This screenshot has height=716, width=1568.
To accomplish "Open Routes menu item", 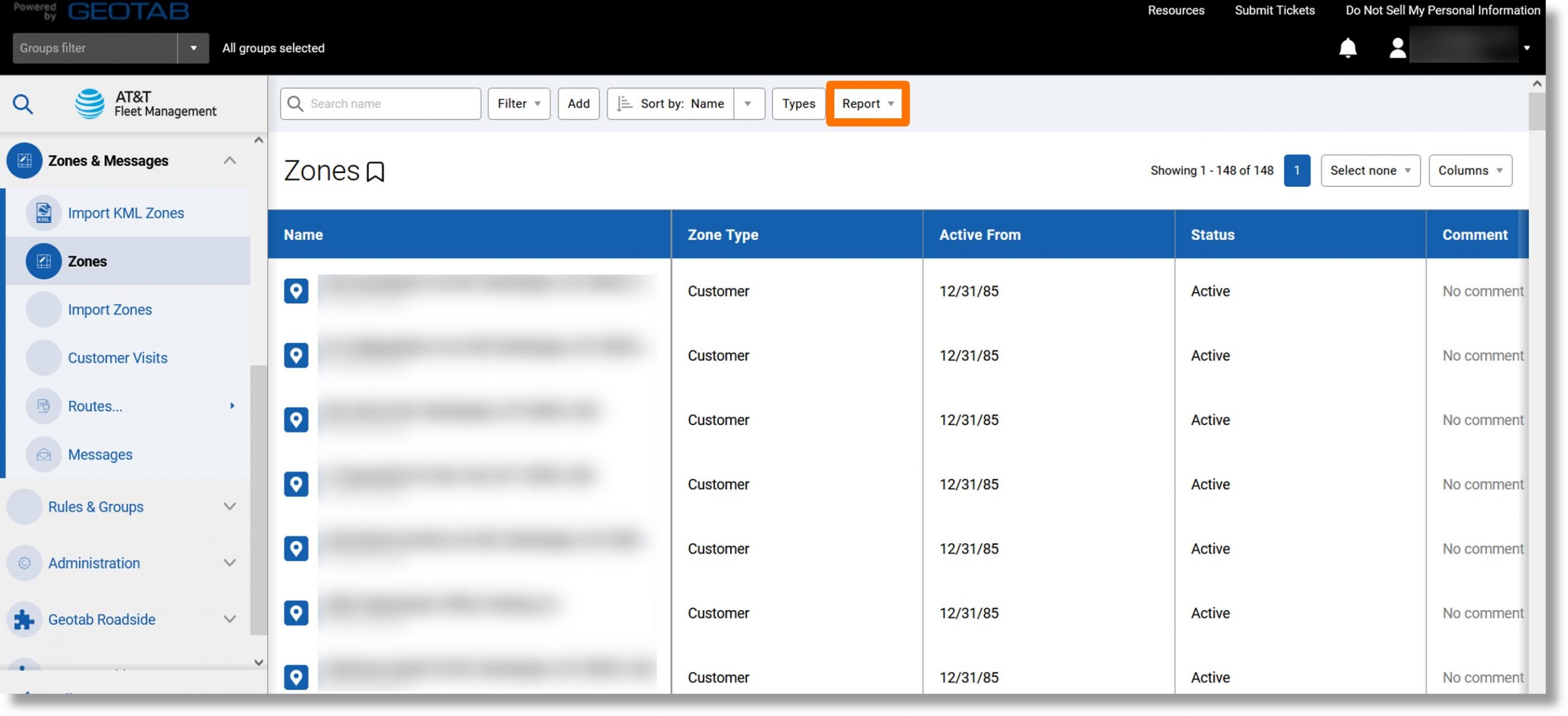I will (x=95, y=406).
